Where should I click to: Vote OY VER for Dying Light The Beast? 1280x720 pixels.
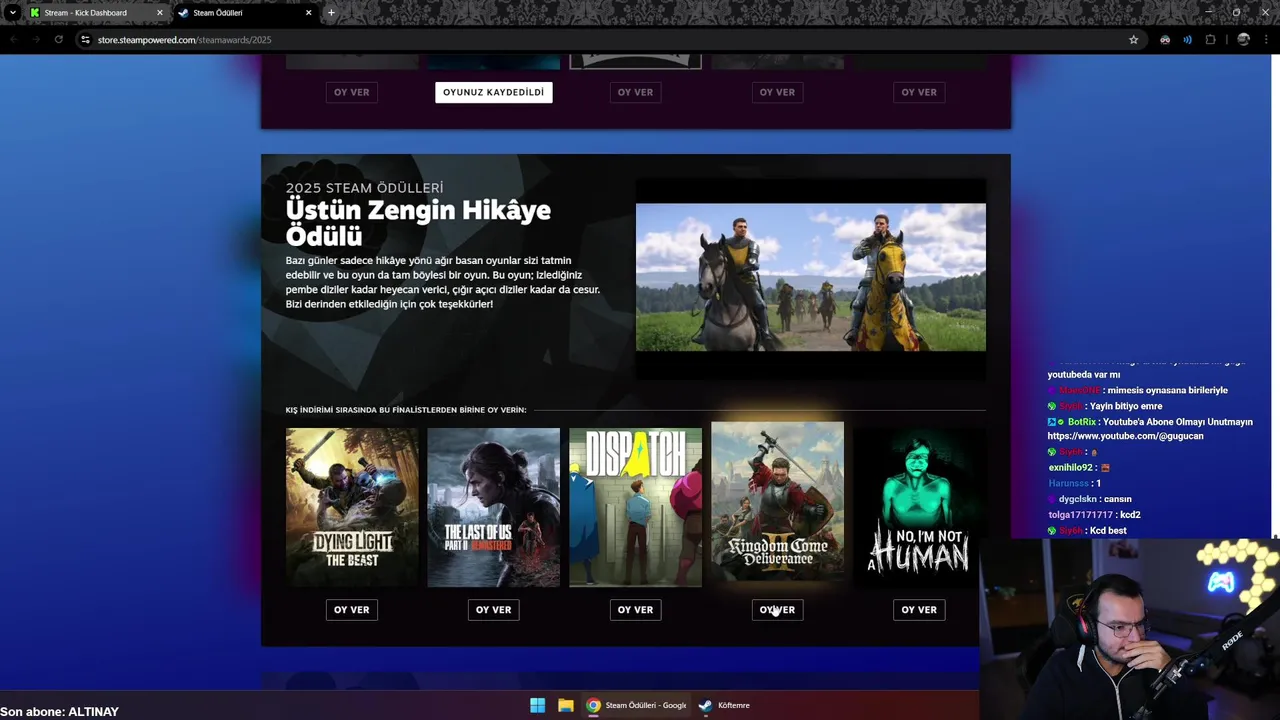352,610
